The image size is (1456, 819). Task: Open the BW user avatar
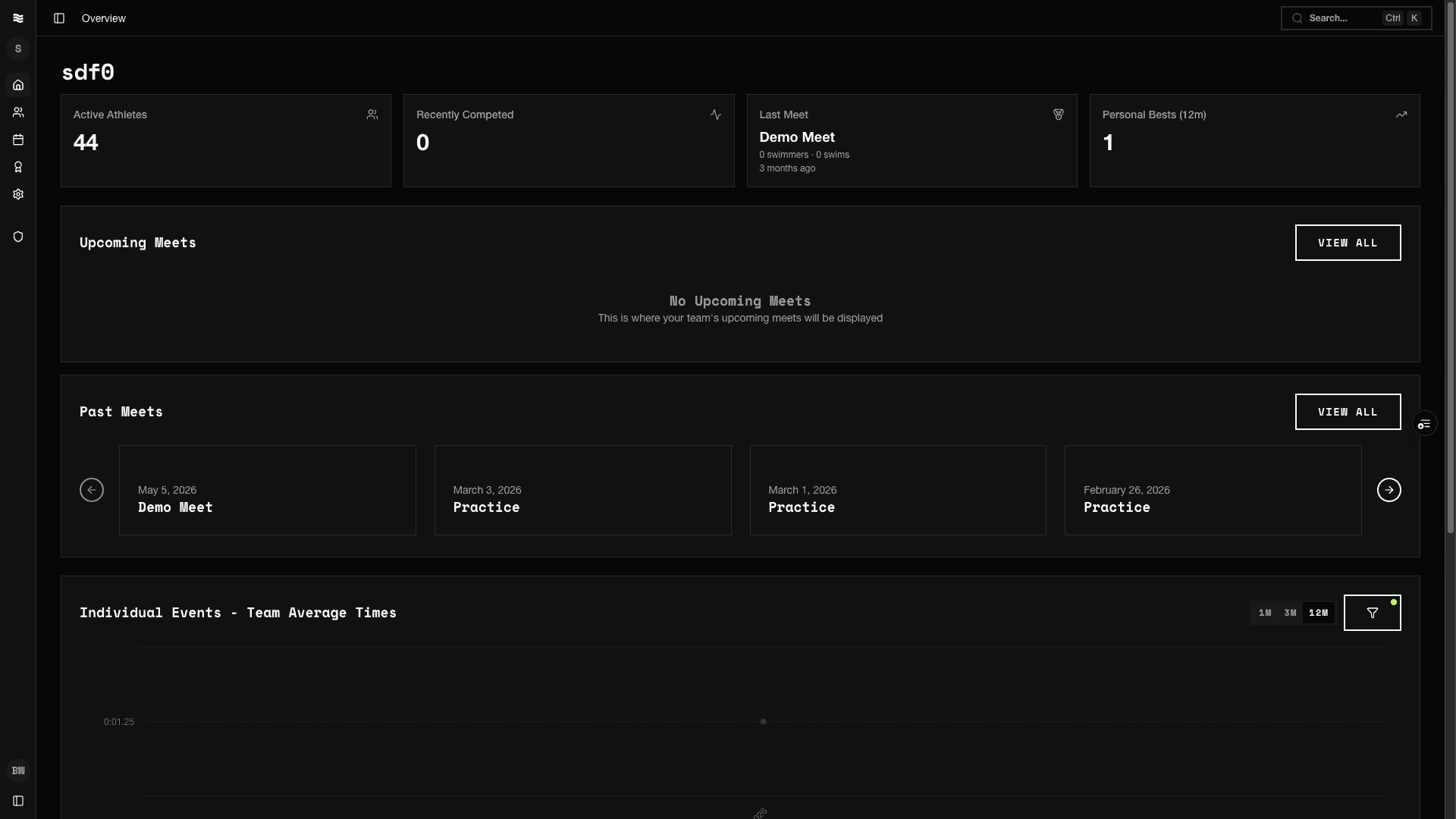pyautogui.click(x=18, y=770)
